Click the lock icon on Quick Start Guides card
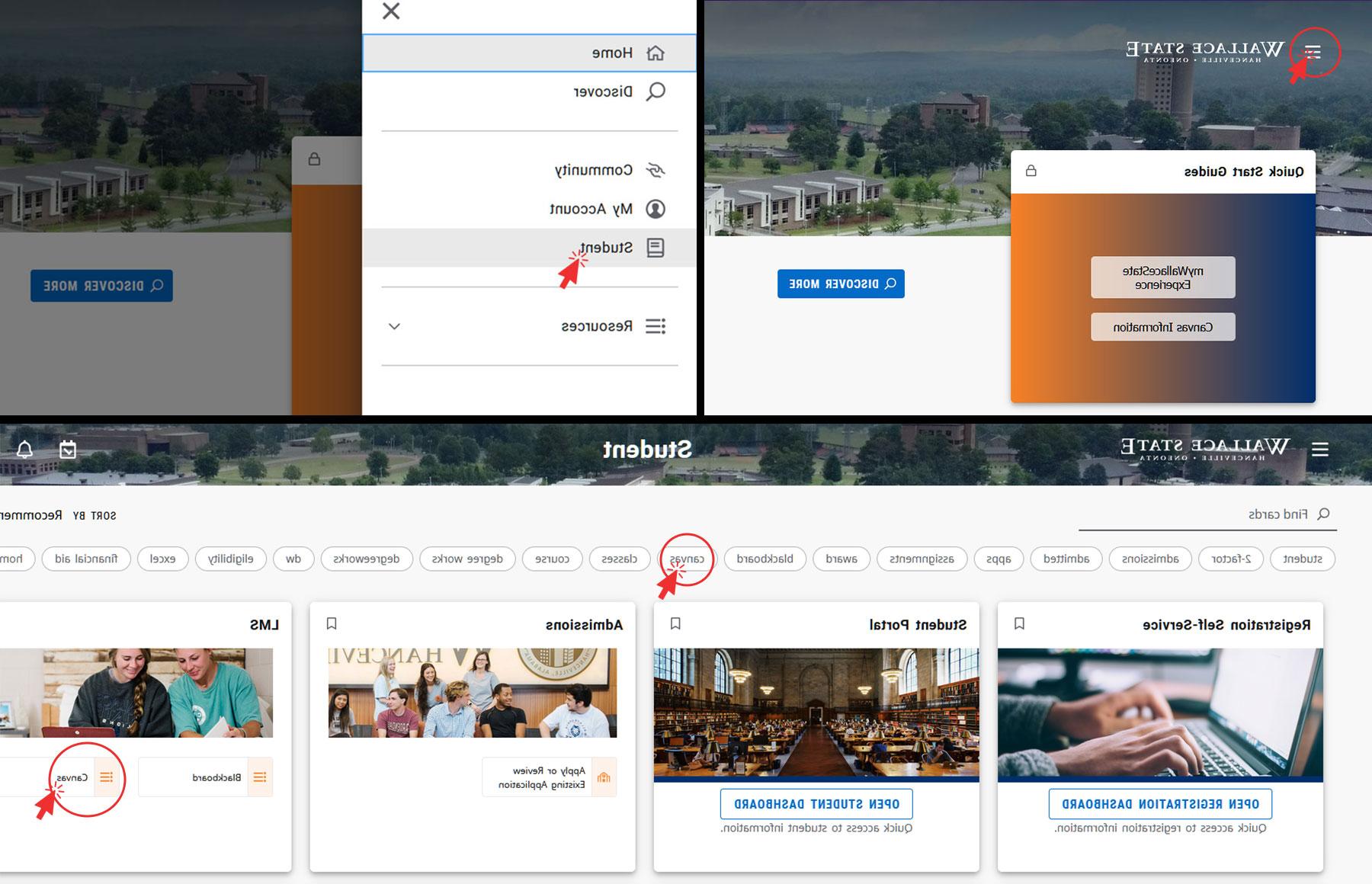This screenshot has width=1372, height=884. pyautogui.click(x=1031, y=171)
